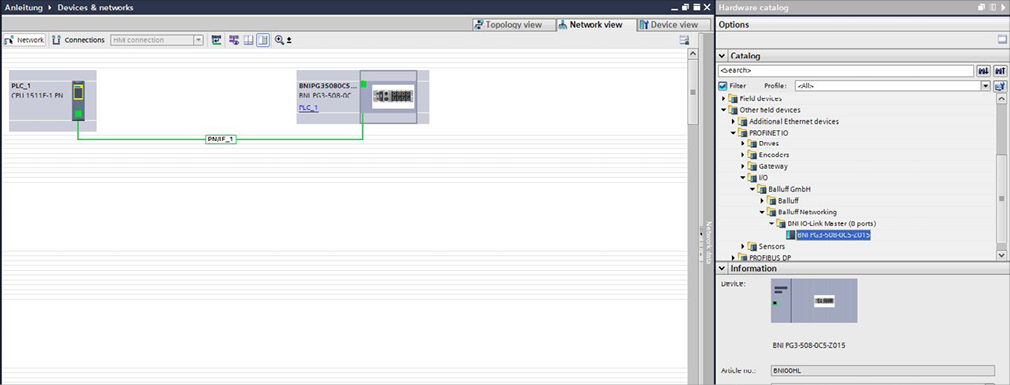The height and width of the screenshot is (385, 1010).
Task: Click the BNI device green PROFINET port
Action: [x=363, y=84]
